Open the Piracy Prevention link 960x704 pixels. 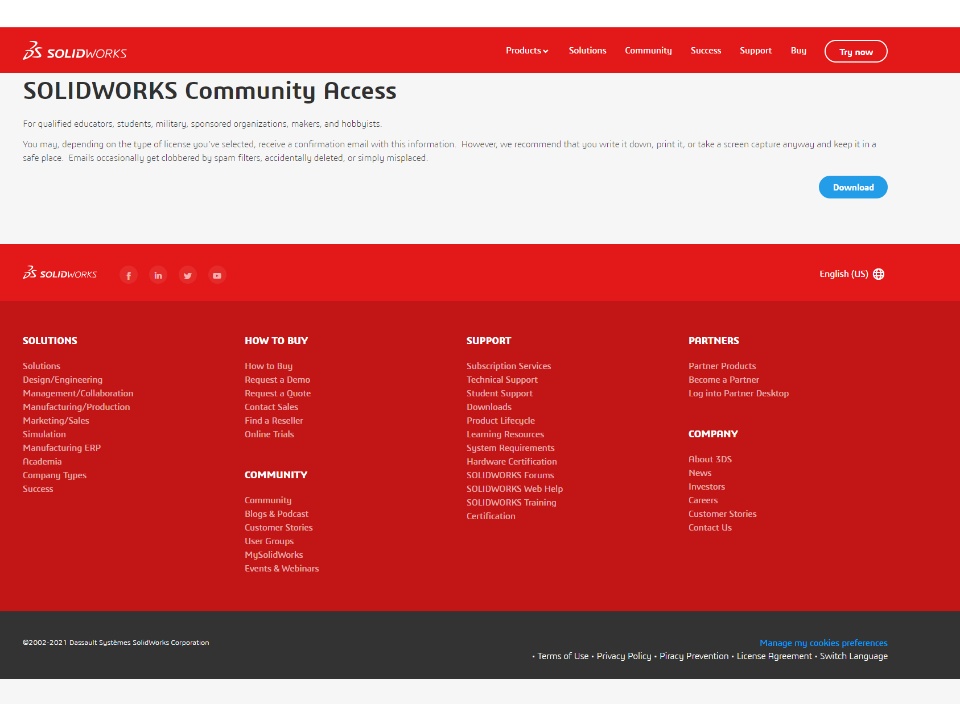[694, 656]
